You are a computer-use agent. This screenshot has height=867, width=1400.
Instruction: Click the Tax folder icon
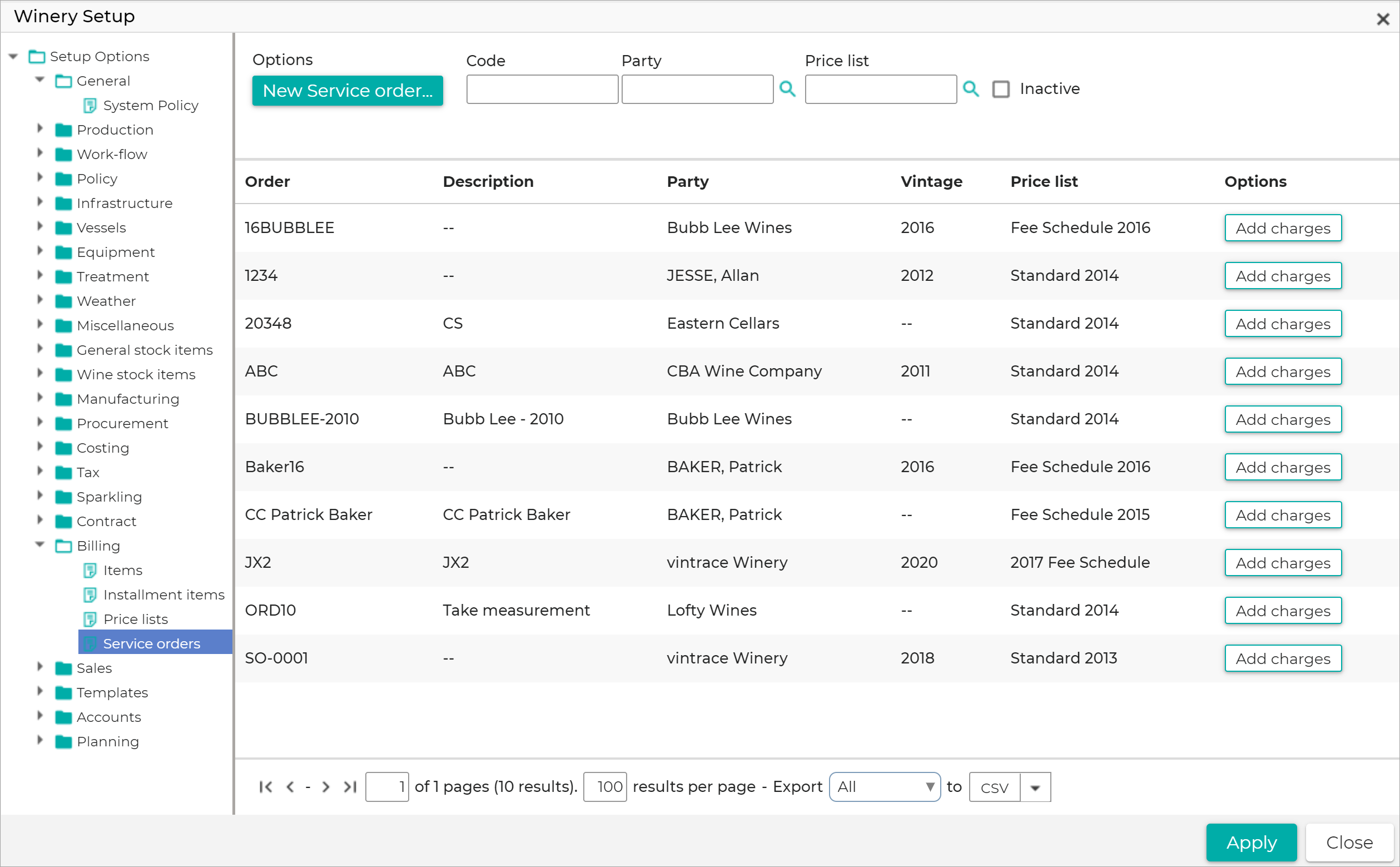(63, 473)
